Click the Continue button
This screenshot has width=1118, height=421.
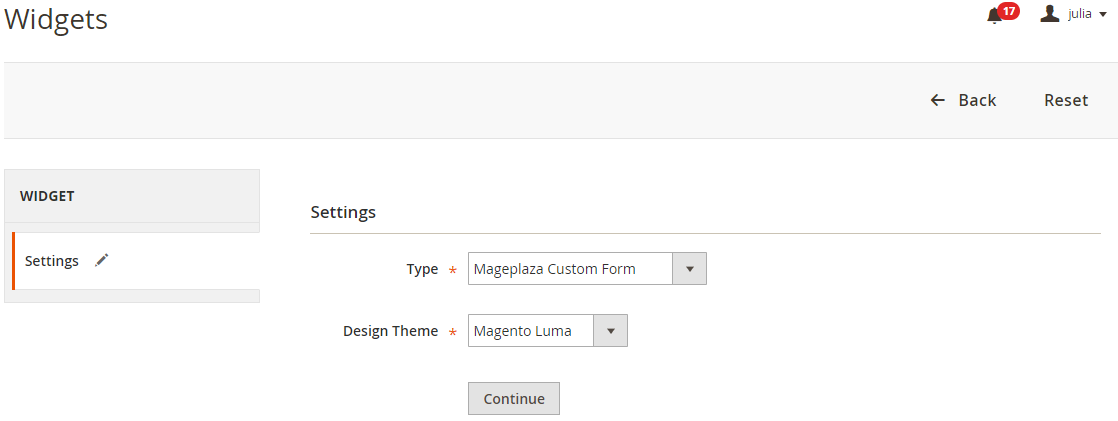(513, 399)
